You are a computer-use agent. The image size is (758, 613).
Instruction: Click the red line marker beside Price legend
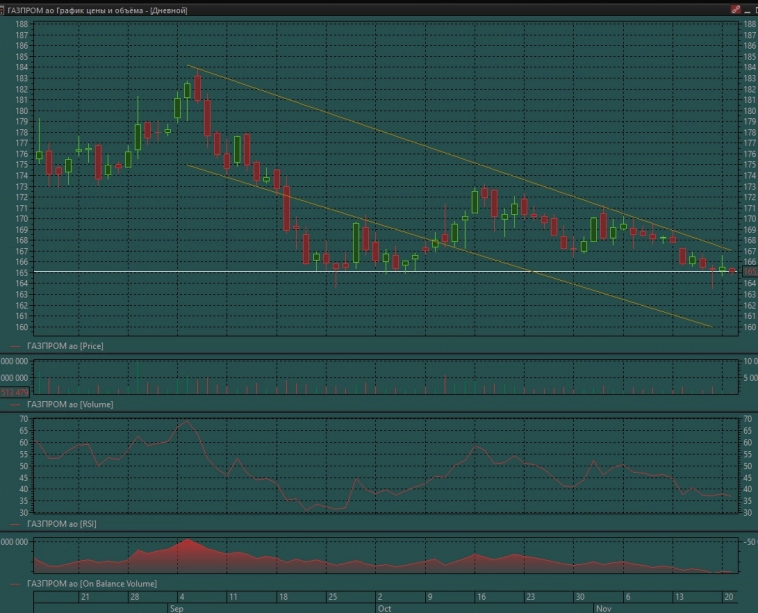pos(13,346)
